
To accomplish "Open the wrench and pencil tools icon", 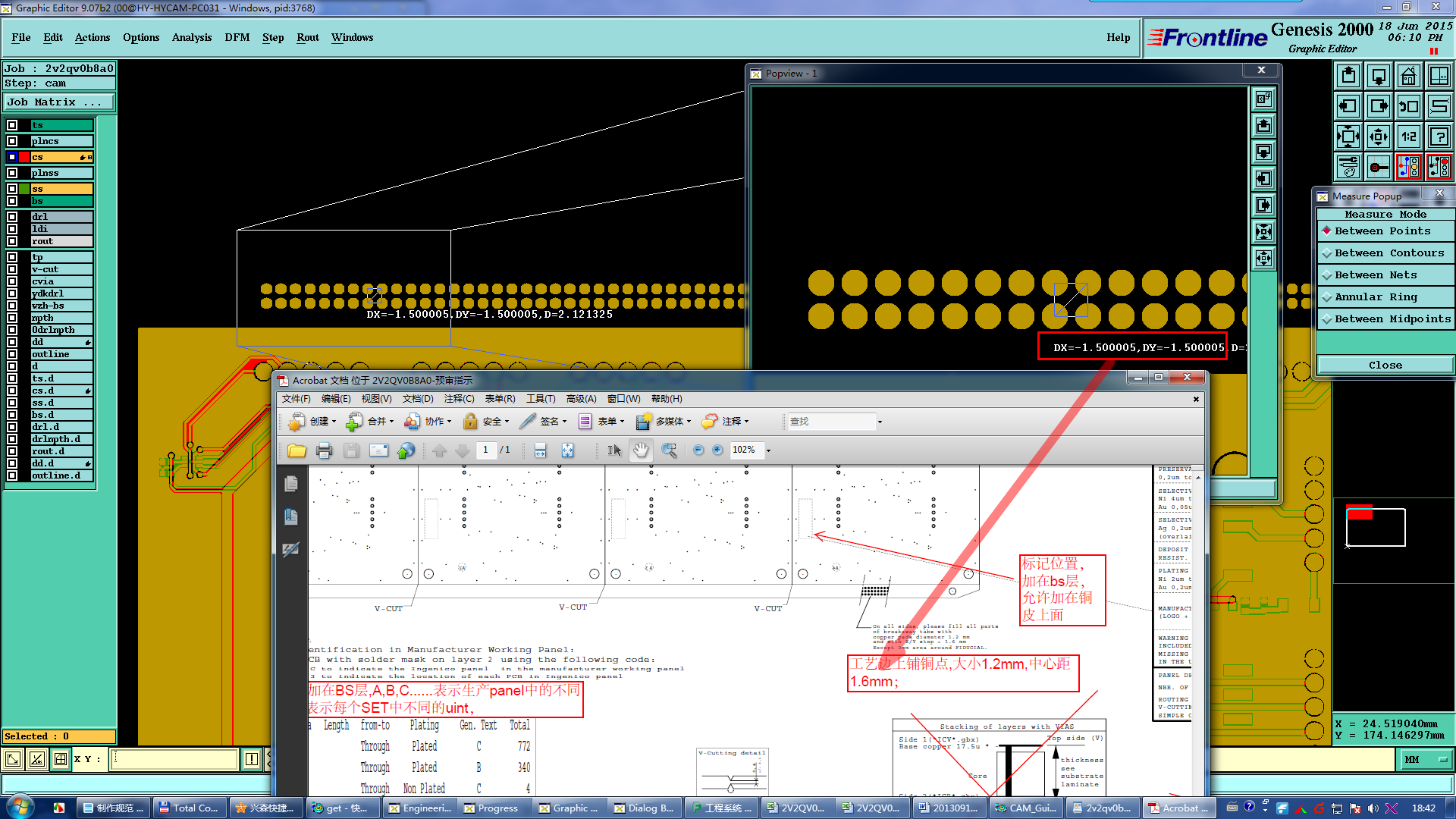I will point(1348,167).
